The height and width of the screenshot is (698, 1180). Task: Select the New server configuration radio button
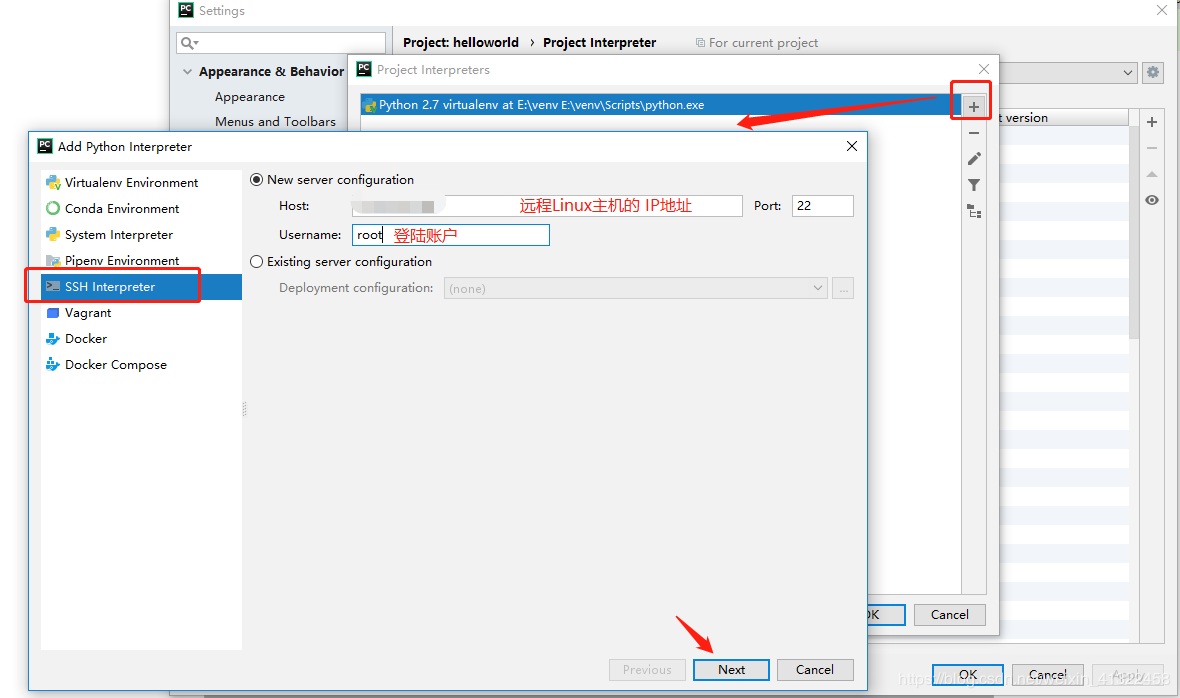click(x=257, y=179)
